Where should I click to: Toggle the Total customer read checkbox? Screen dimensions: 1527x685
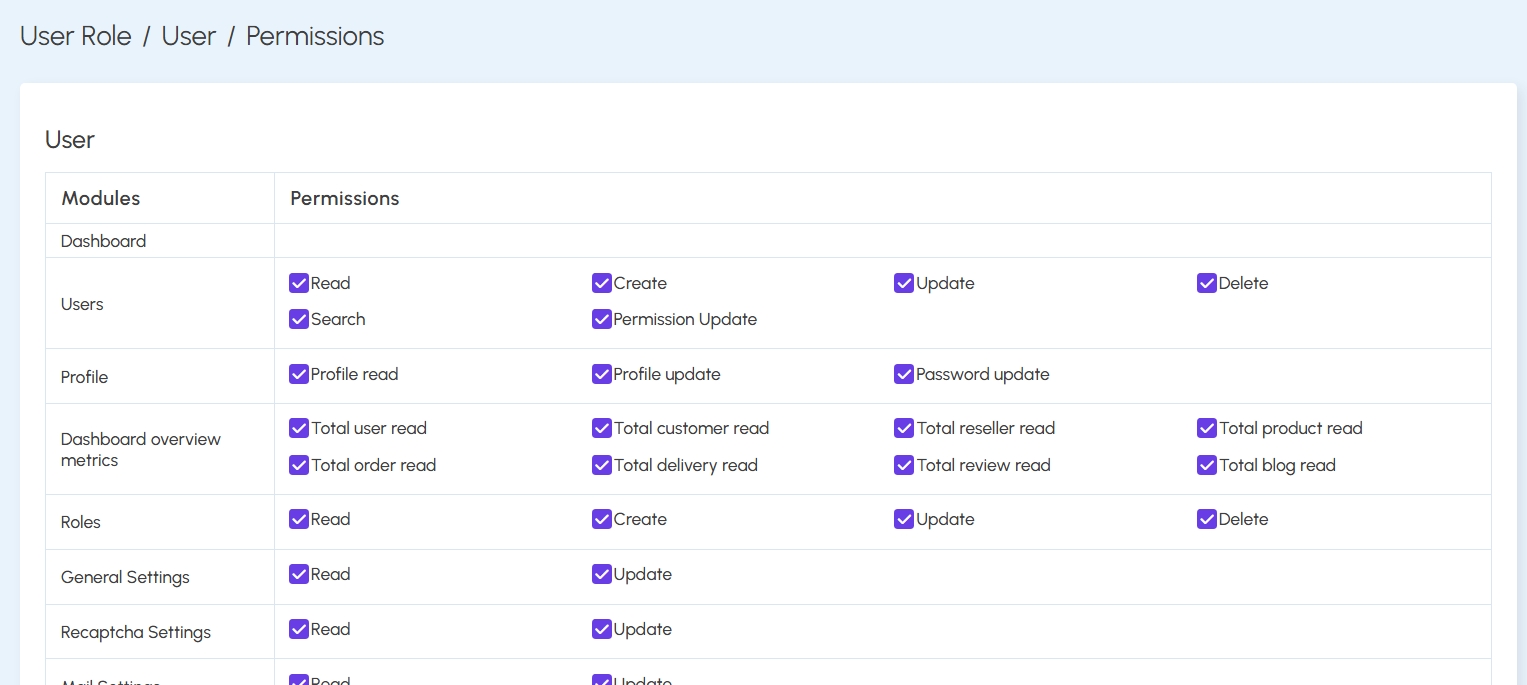pos(602,428)
